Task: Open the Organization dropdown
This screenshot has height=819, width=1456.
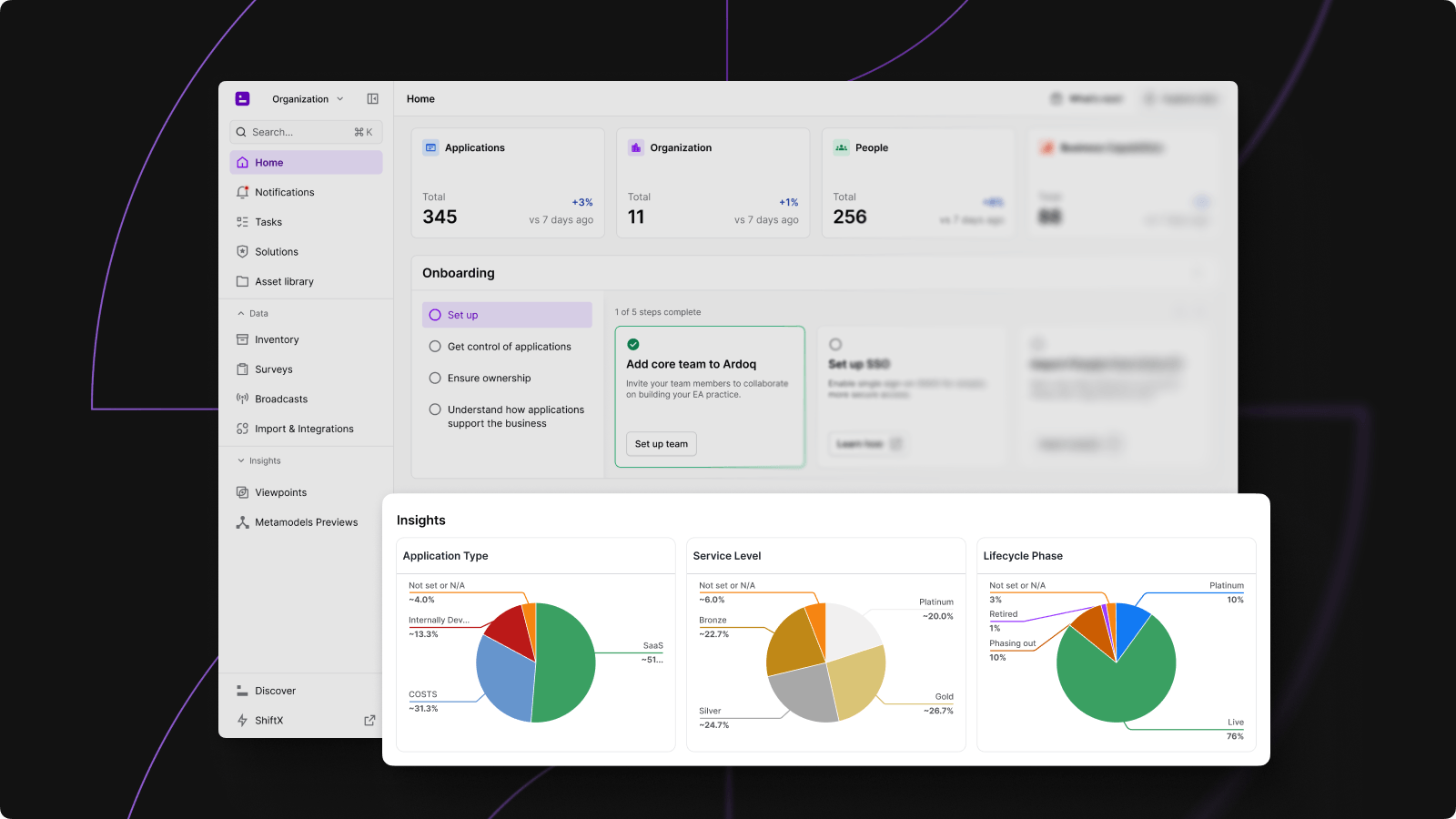Action: [308, 99]
